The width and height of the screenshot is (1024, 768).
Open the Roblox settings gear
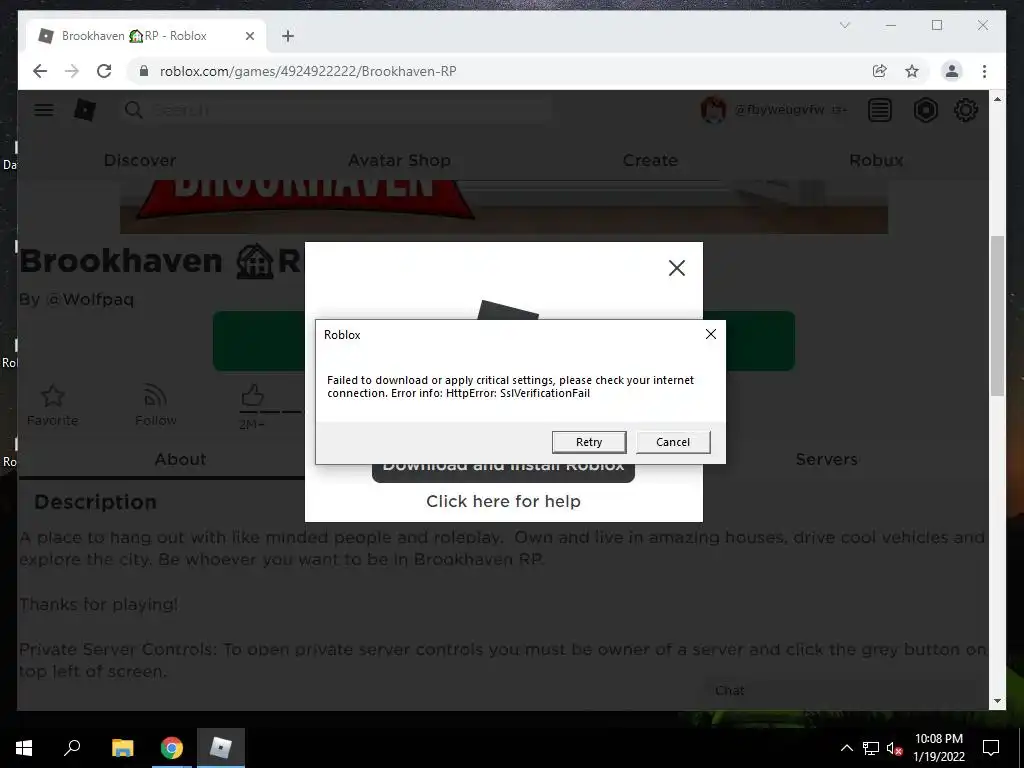[966, 110]
